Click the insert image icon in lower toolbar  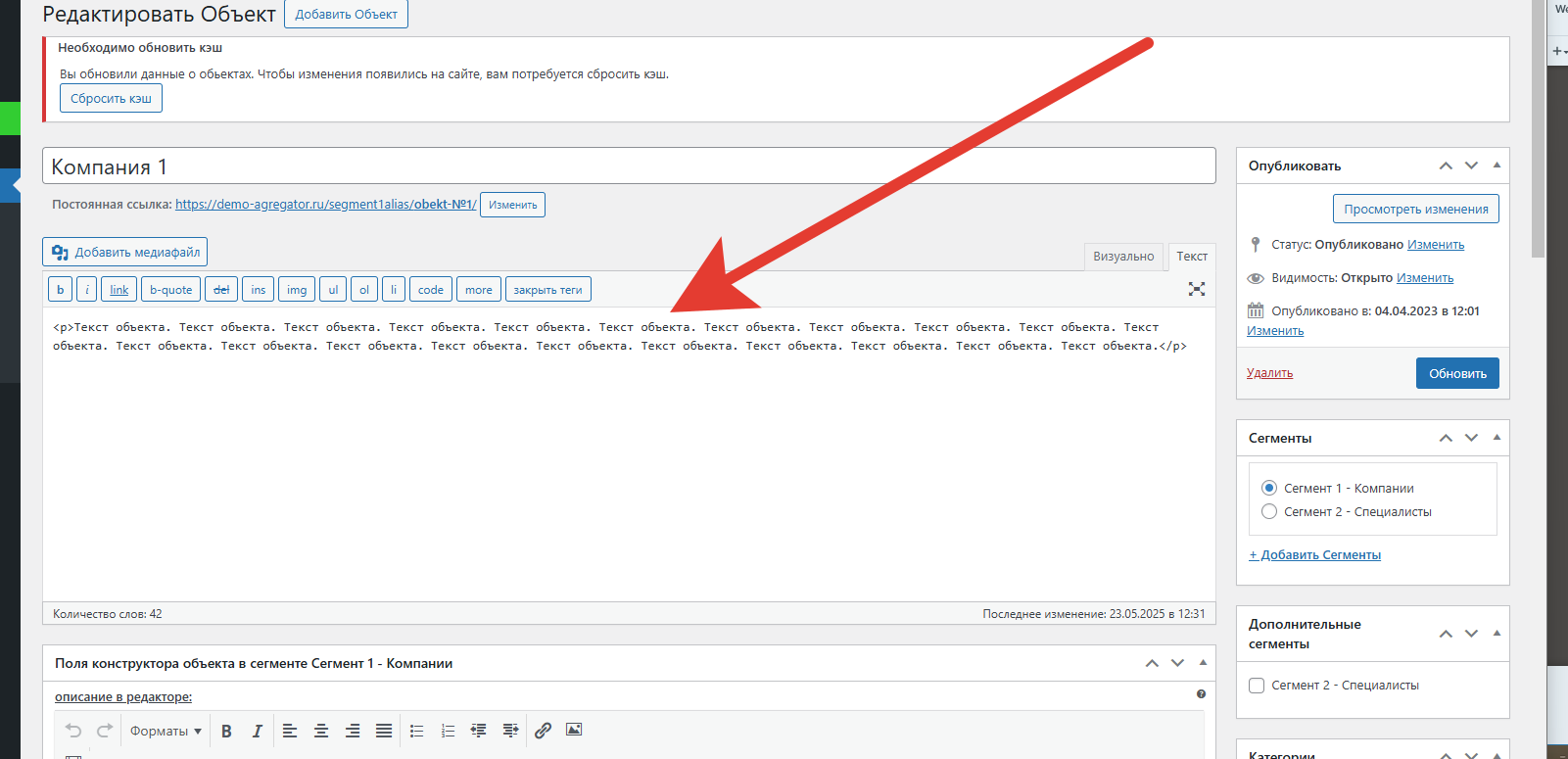pos(574,730)
